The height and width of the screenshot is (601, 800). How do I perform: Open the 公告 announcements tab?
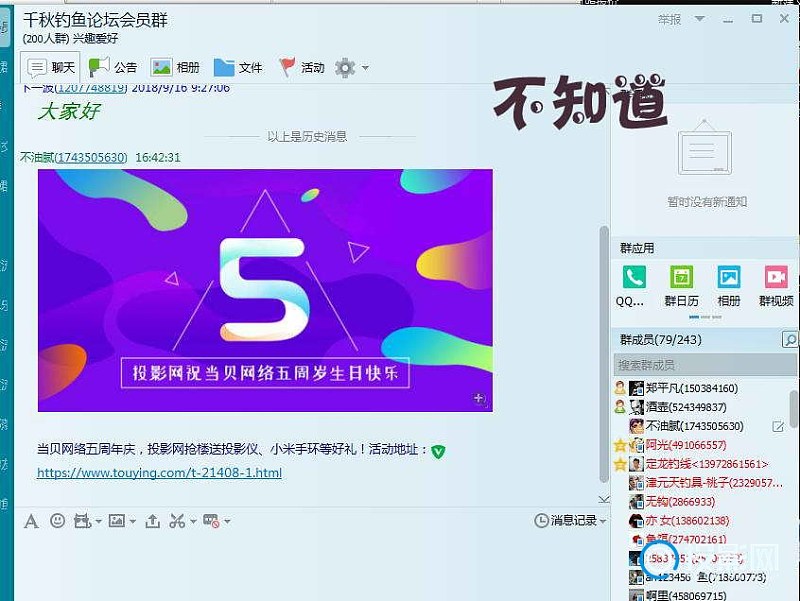tap(113, 67)
